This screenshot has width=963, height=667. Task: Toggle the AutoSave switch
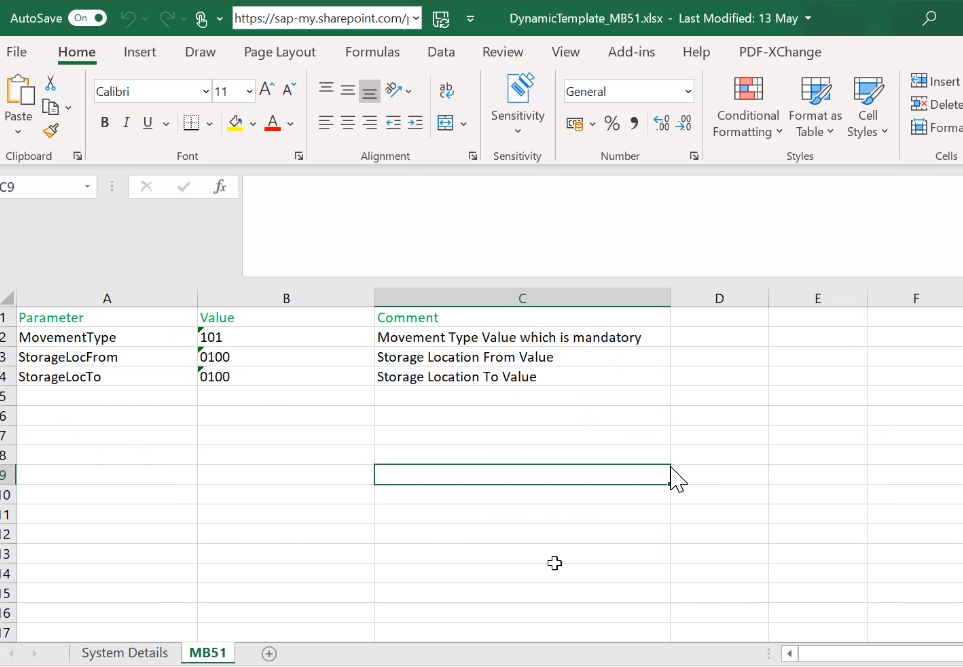(x=87, y=18)
